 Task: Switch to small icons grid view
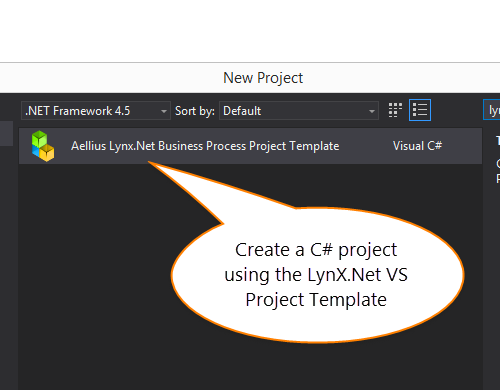click(395, 110)
